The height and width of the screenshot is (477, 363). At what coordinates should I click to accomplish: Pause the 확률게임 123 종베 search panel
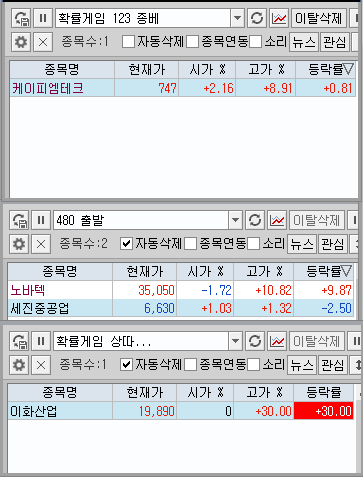[43, 18]
